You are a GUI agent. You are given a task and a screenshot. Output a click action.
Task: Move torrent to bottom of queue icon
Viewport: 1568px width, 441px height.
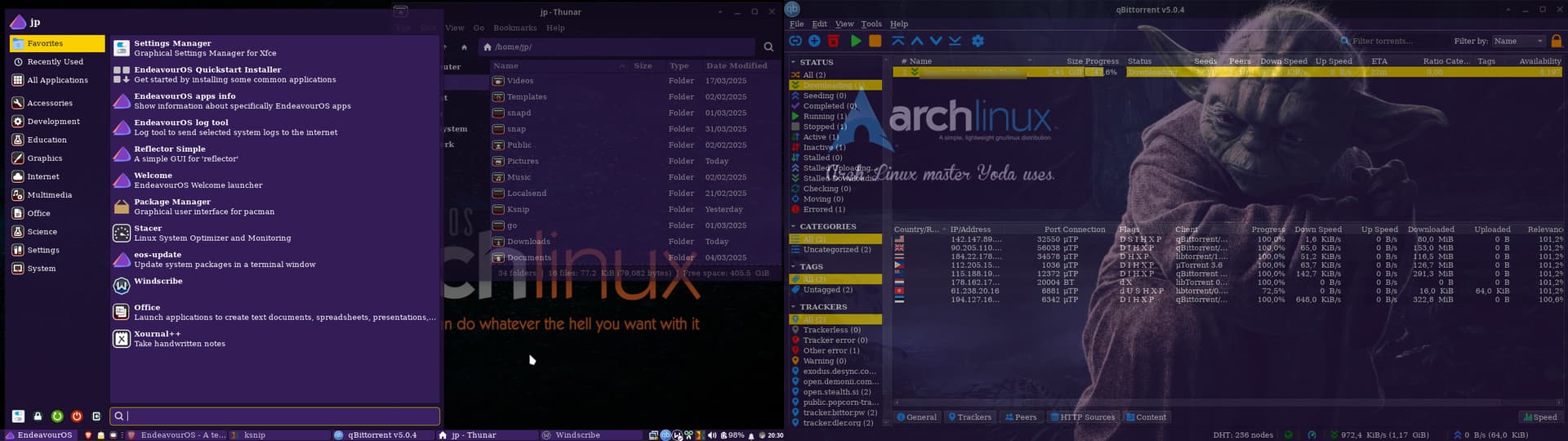pyautogui.click(x=955, y=41)
